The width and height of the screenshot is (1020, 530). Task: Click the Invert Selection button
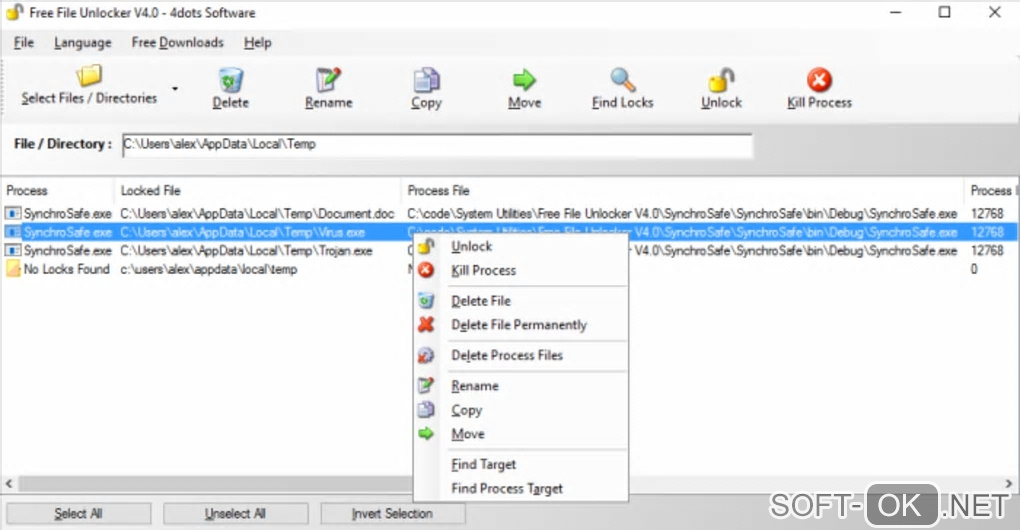pyautogui.click(x=392, y=514)
